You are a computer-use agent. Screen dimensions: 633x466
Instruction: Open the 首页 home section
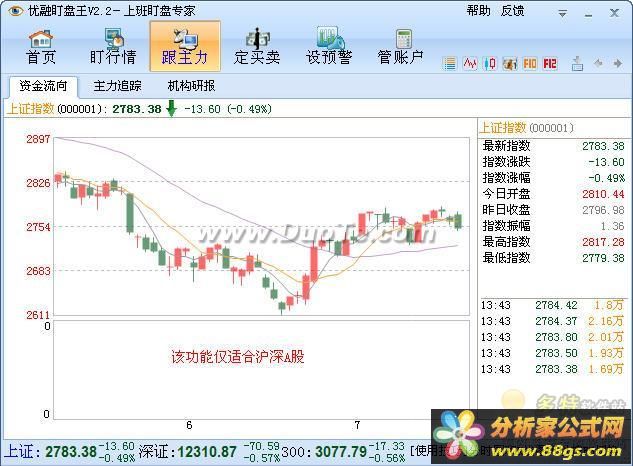point(41,48)
